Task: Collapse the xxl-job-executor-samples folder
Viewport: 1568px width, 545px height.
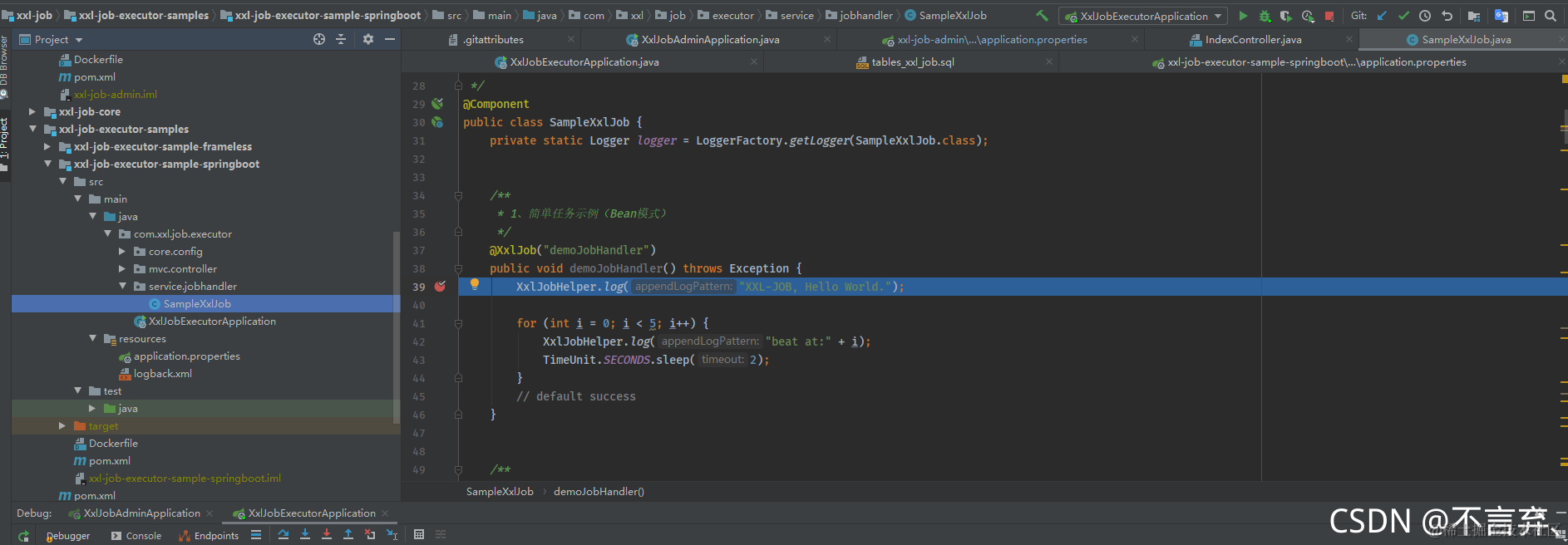Action: point(32,129)
